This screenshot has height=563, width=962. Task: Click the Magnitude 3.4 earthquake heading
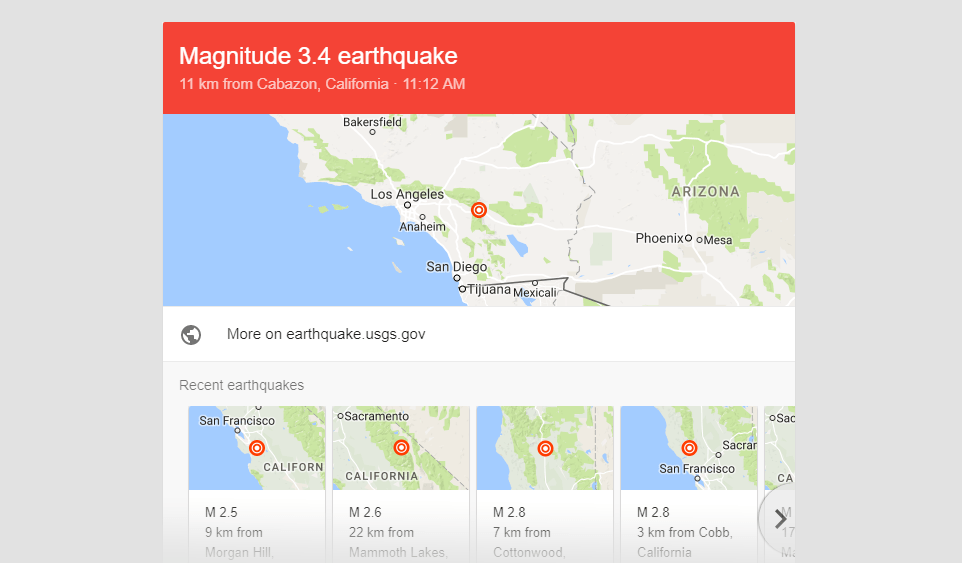(x=318, y=56)
